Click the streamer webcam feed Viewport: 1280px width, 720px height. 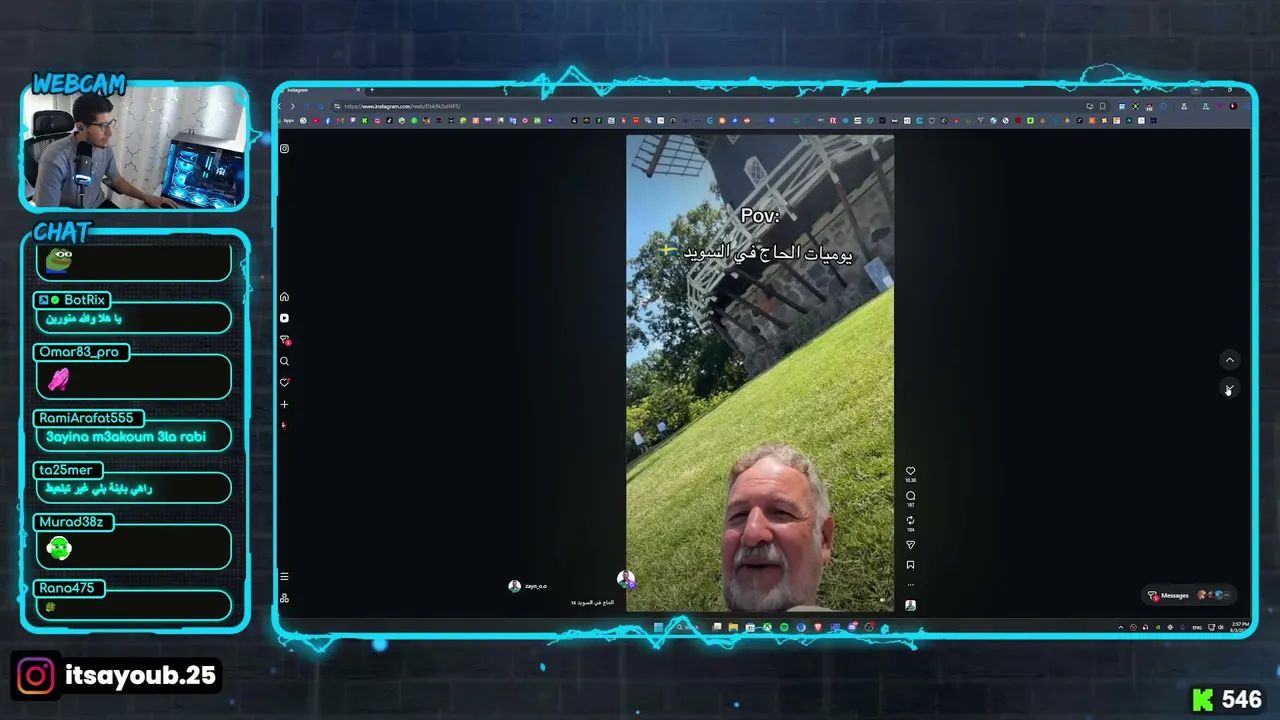click(x=134, y=147)
